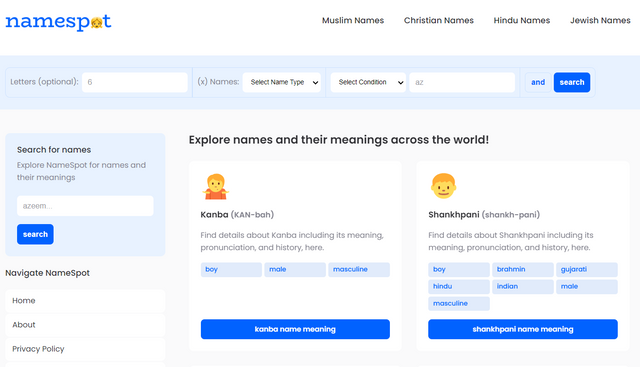The height and width of the screenshot is (367, 640).
Task: Select the 'indian' tag
Action: (x=523, y=287)
